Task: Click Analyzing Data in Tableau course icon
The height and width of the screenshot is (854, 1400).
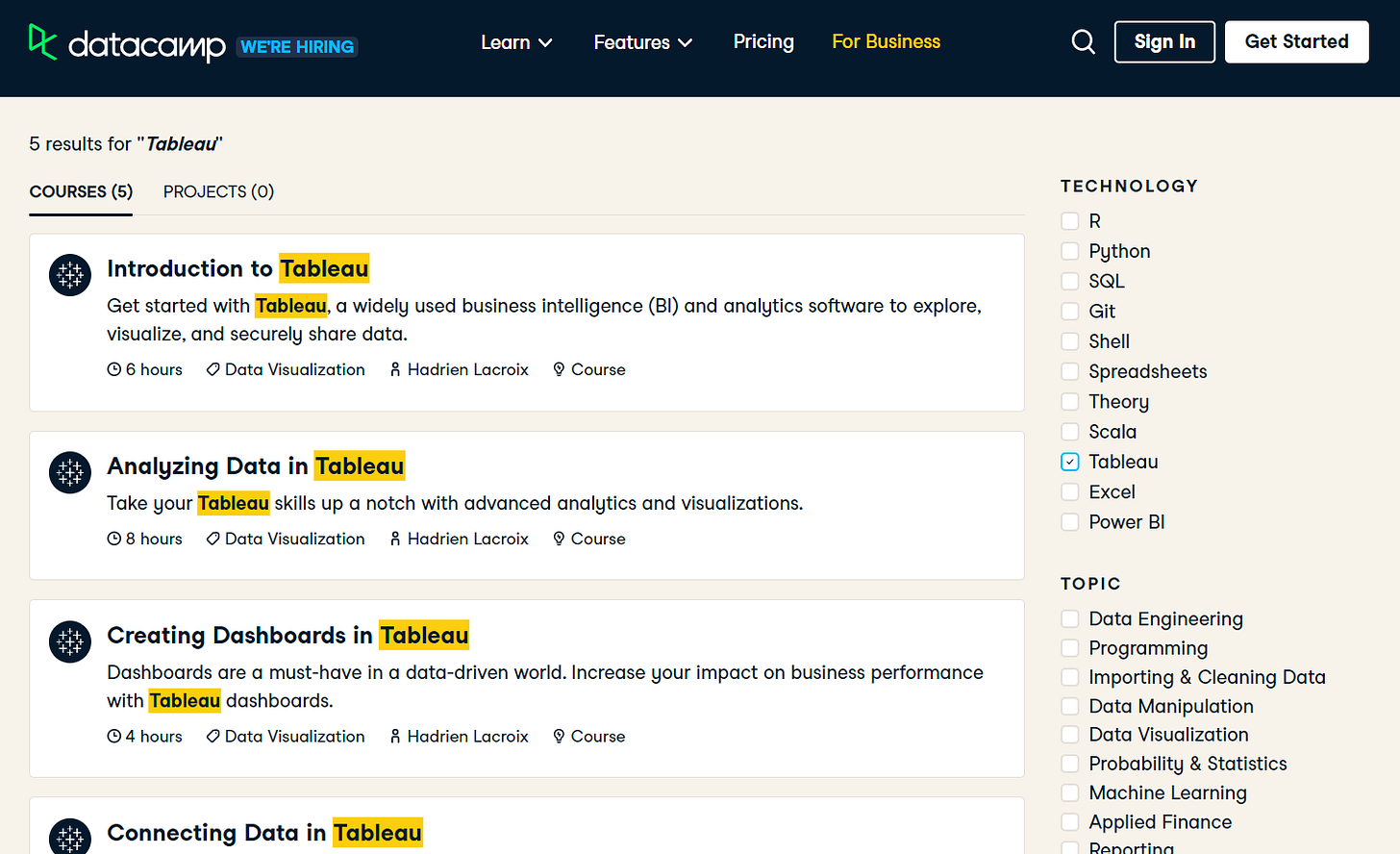Action: point(70,472)
